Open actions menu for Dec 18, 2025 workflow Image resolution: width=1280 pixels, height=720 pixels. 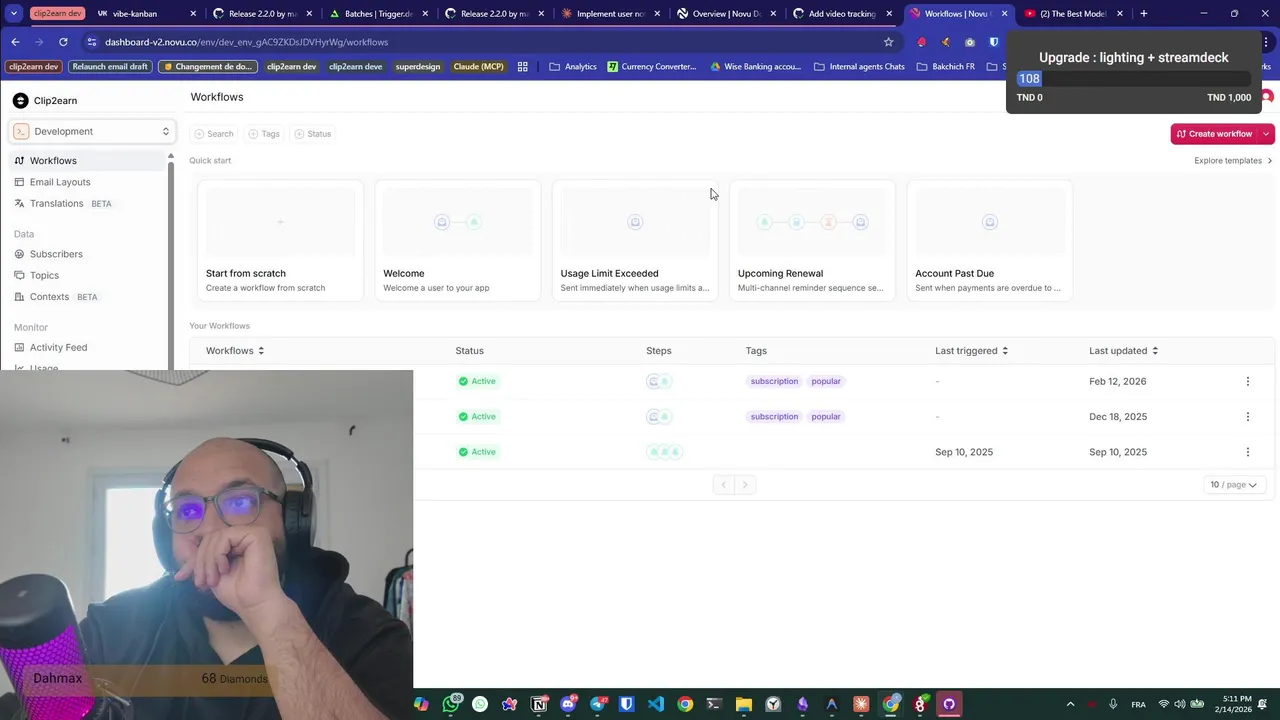1247,416
